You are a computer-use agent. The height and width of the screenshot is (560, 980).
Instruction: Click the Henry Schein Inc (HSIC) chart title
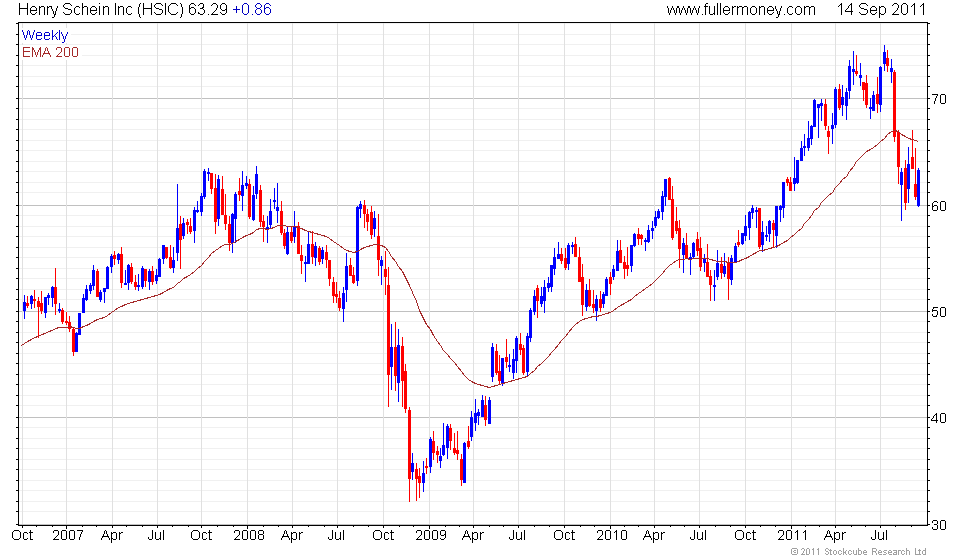click(100, 9)
